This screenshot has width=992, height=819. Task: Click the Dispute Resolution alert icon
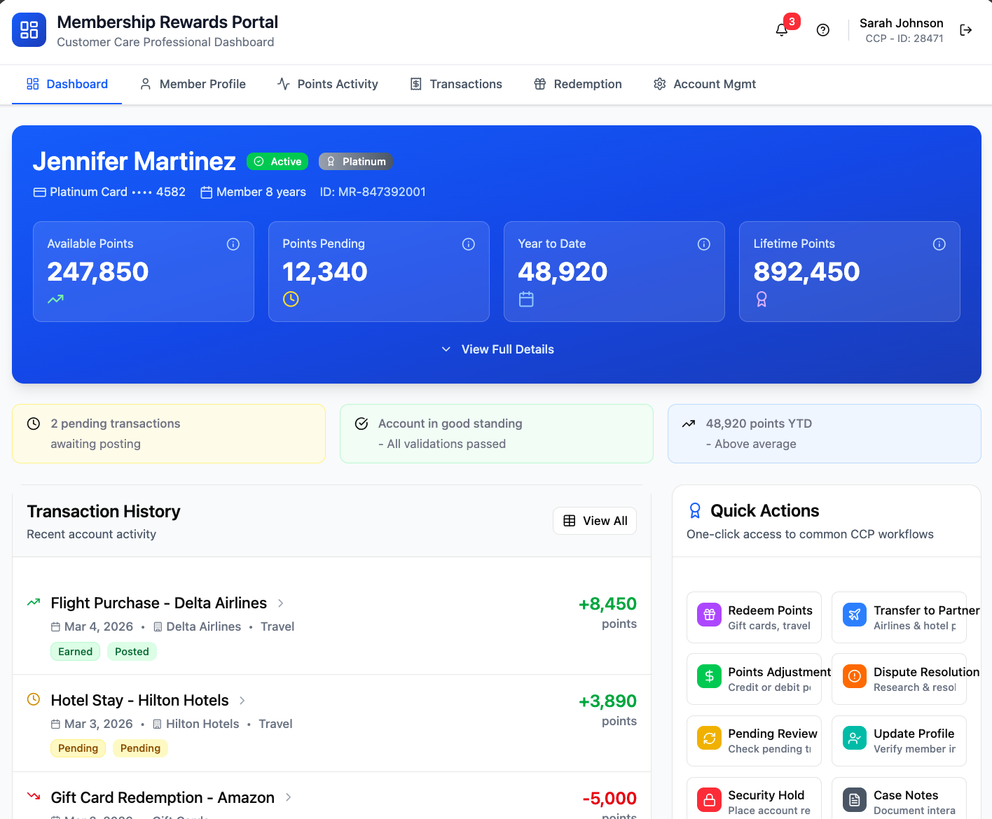pos(855,676)
